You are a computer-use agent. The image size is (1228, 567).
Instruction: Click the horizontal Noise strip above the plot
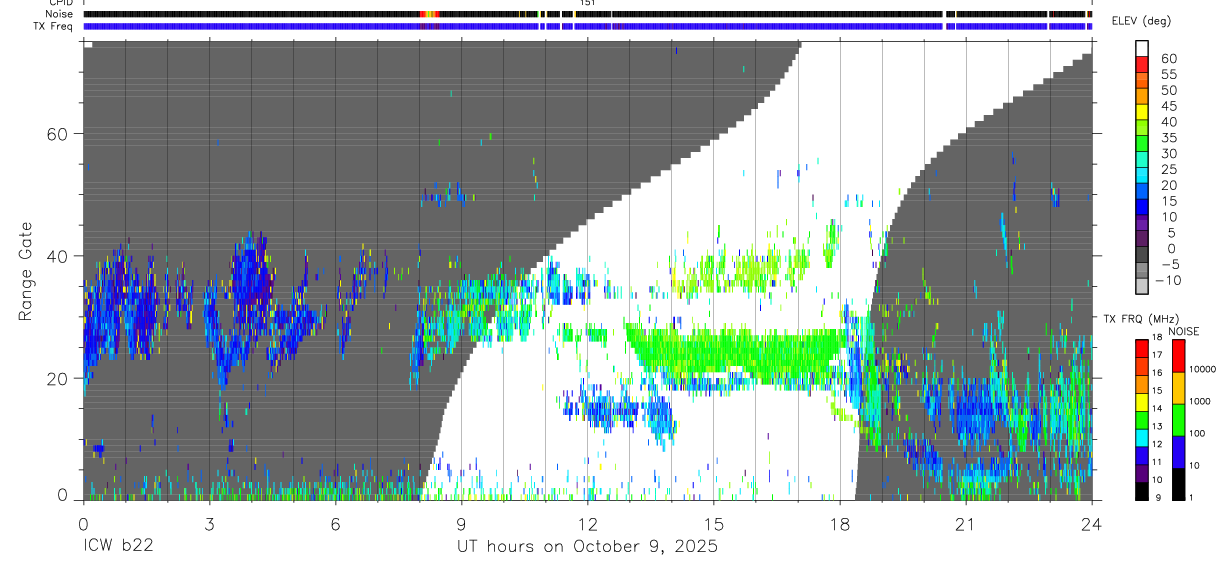(x=587, y=15)
